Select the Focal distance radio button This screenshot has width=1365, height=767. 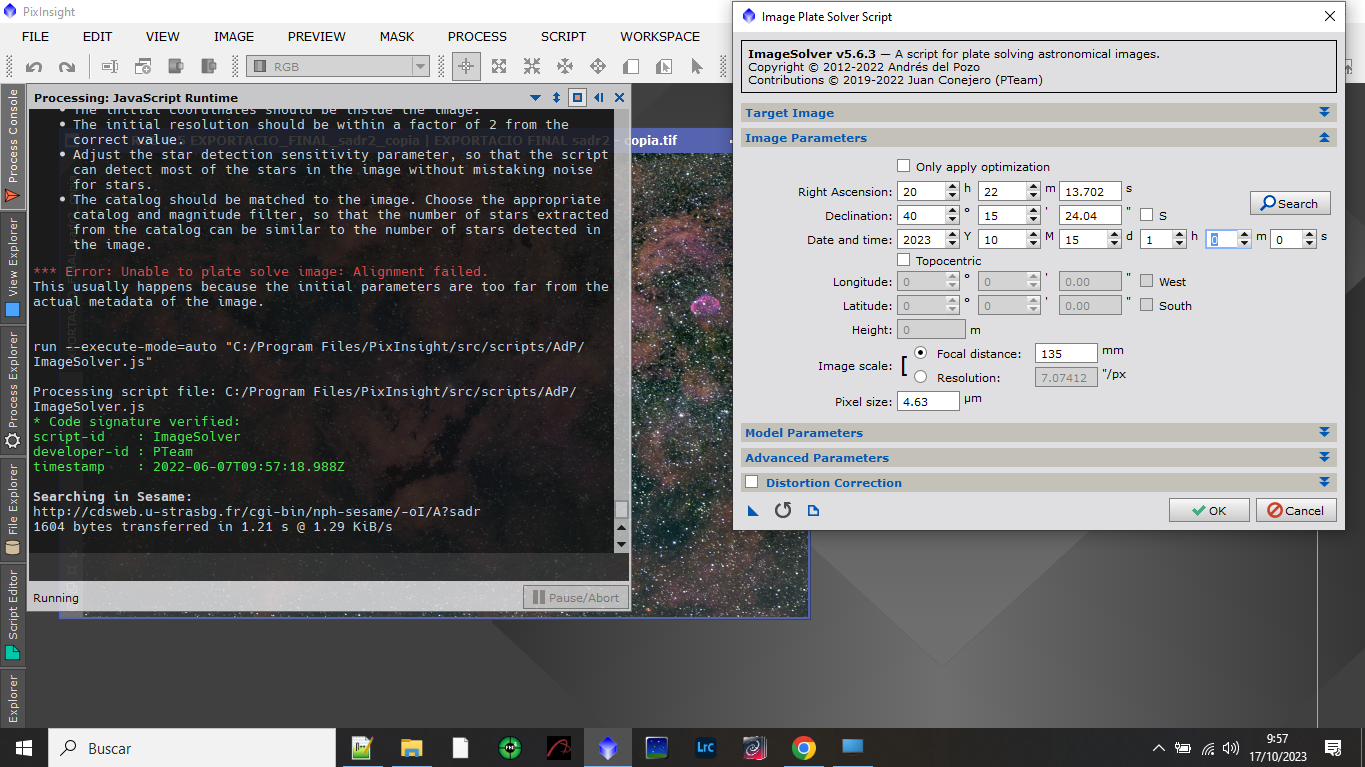[920, 353]
